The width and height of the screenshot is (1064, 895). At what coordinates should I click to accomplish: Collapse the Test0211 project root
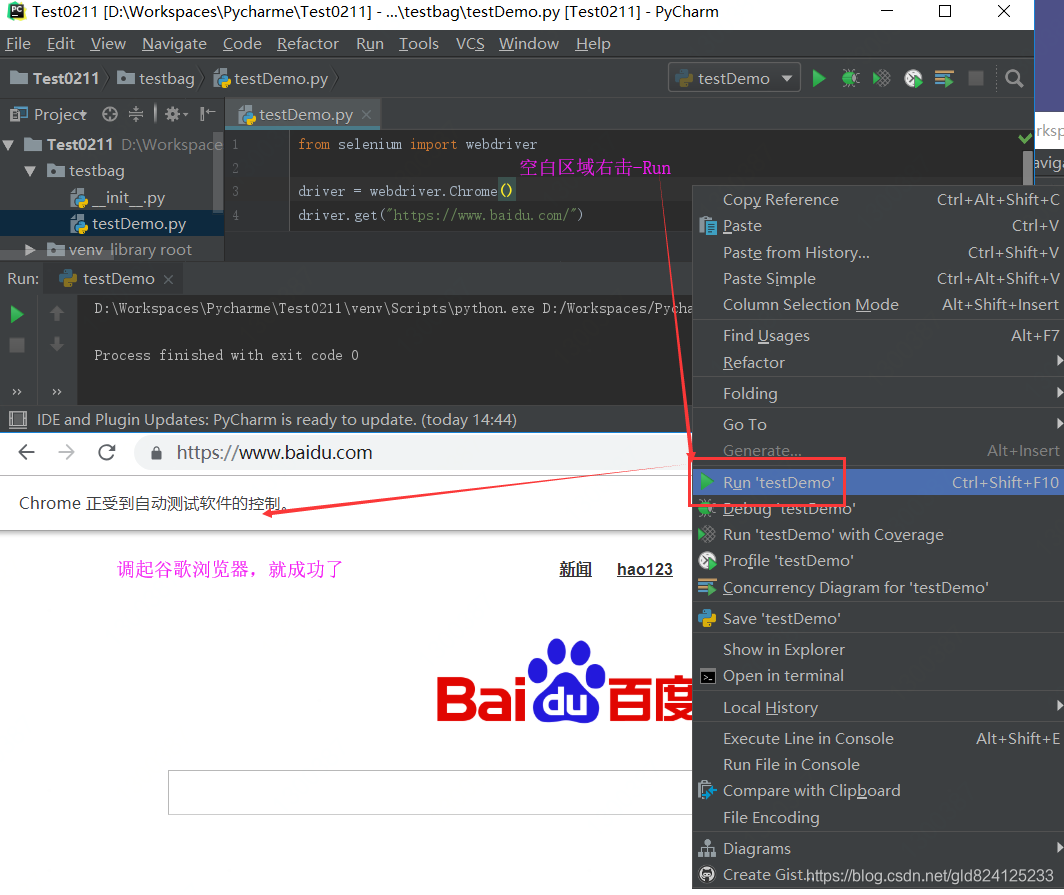pos(9,145)
